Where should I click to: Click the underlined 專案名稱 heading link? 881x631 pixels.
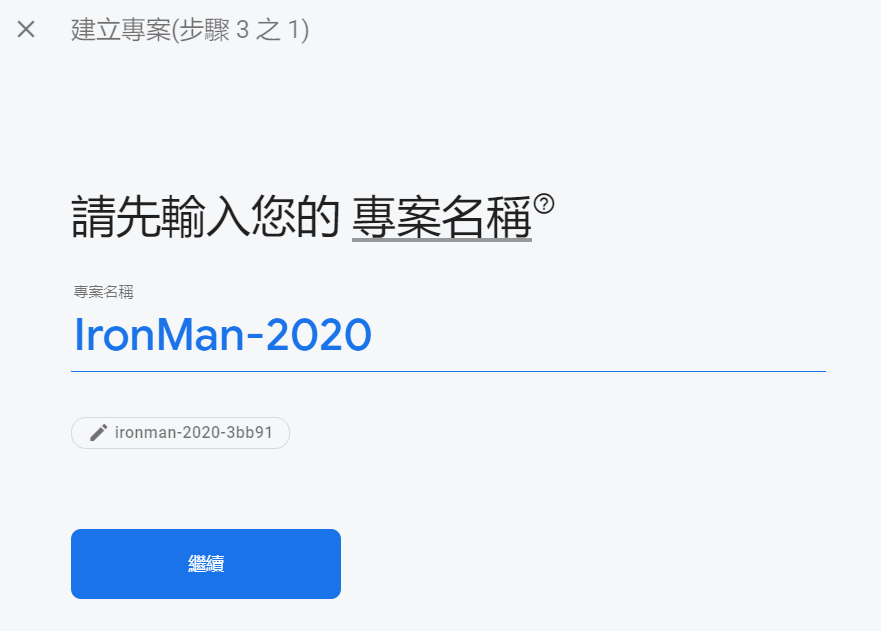(442, 217)
